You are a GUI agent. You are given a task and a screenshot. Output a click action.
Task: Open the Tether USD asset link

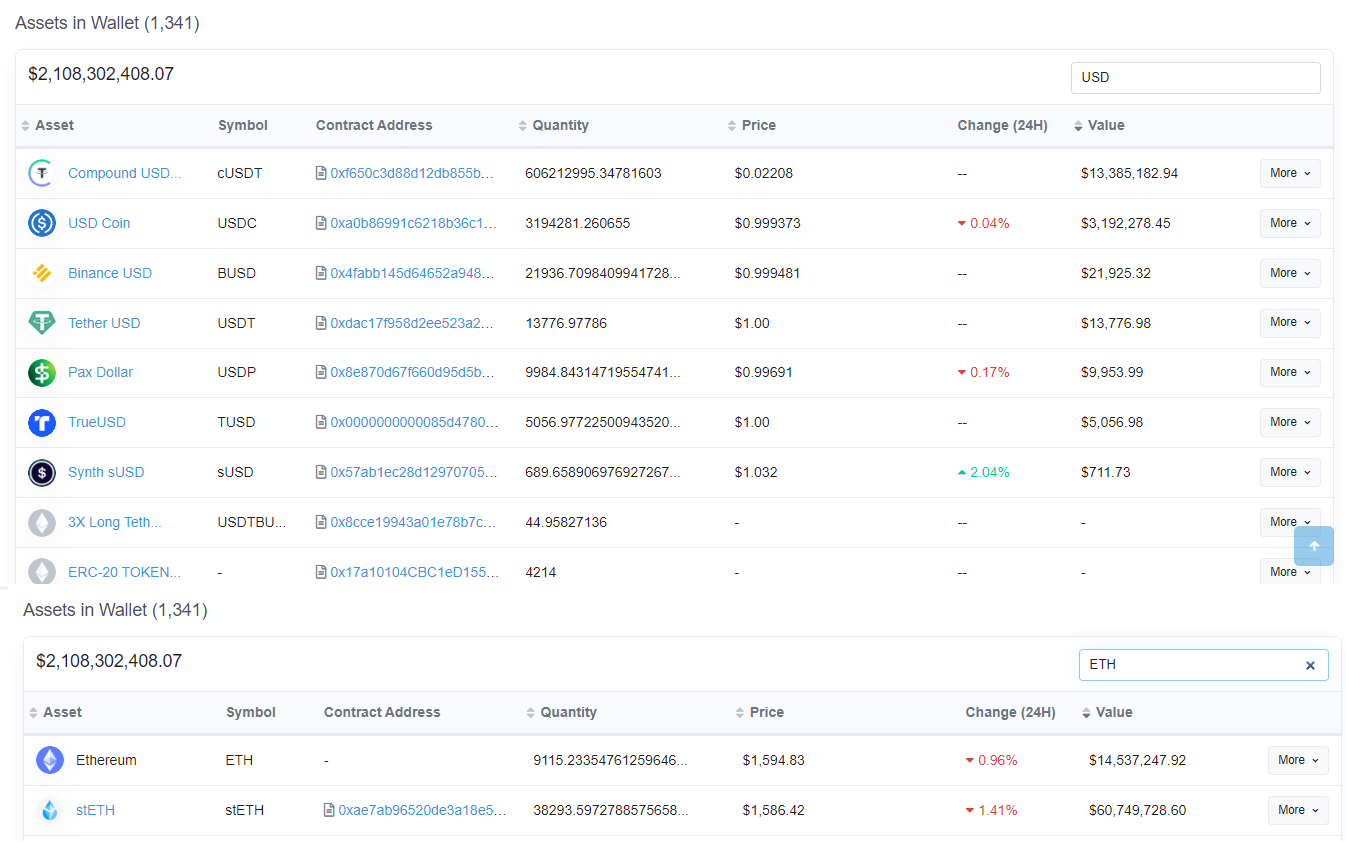[x=104, y=323]
